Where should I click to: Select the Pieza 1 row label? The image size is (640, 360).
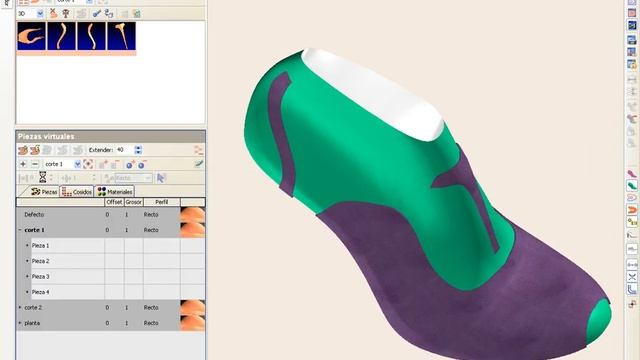40,245
